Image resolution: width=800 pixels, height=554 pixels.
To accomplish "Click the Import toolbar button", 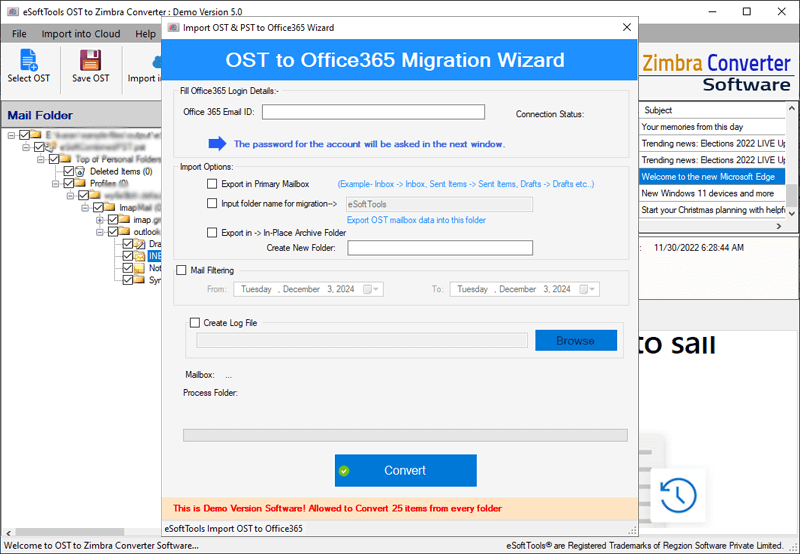I will click(144, 69).
